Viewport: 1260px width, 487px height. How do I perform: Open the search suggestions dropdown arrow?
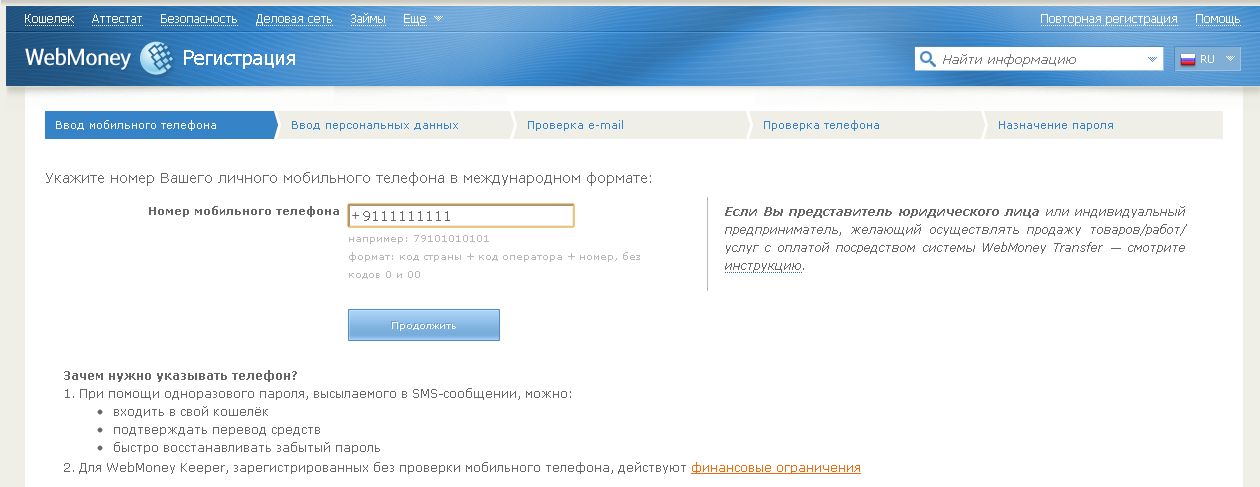[x=1152, y=60]
